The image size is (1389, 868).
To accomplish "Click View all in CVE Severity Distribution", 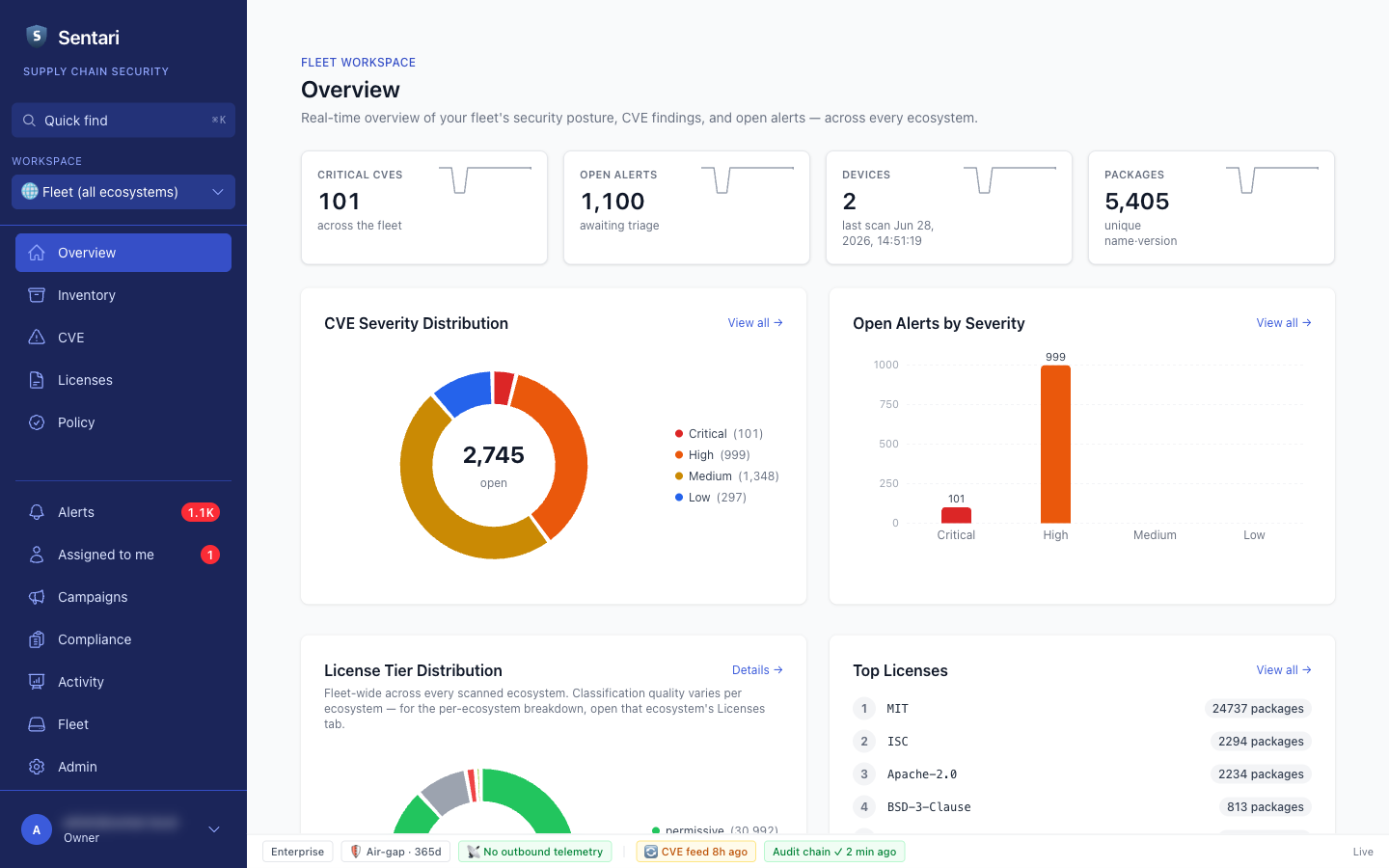I will click(755, 323).
